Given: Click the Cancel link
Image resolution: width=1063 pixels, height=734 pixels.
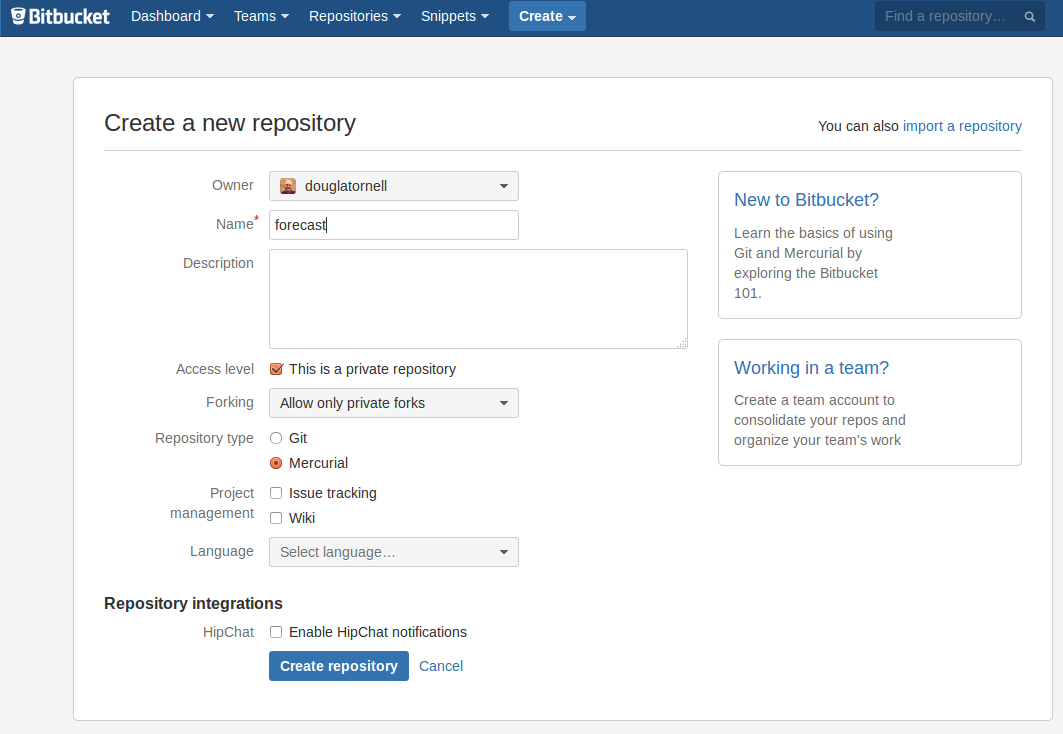Looking at the screenshot, I should coord(441,666).
